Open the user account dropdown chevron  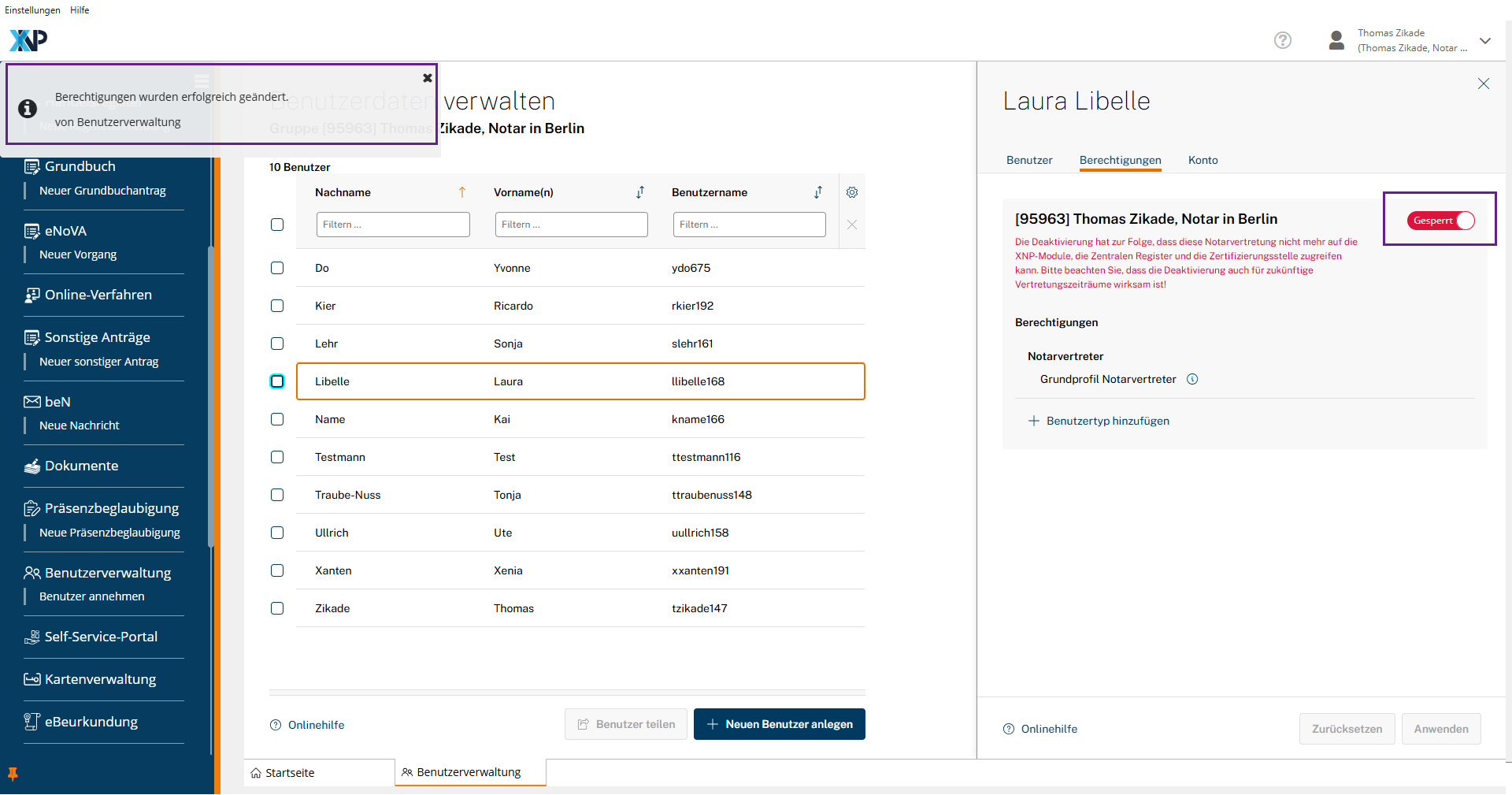(x=1484, y=41)
